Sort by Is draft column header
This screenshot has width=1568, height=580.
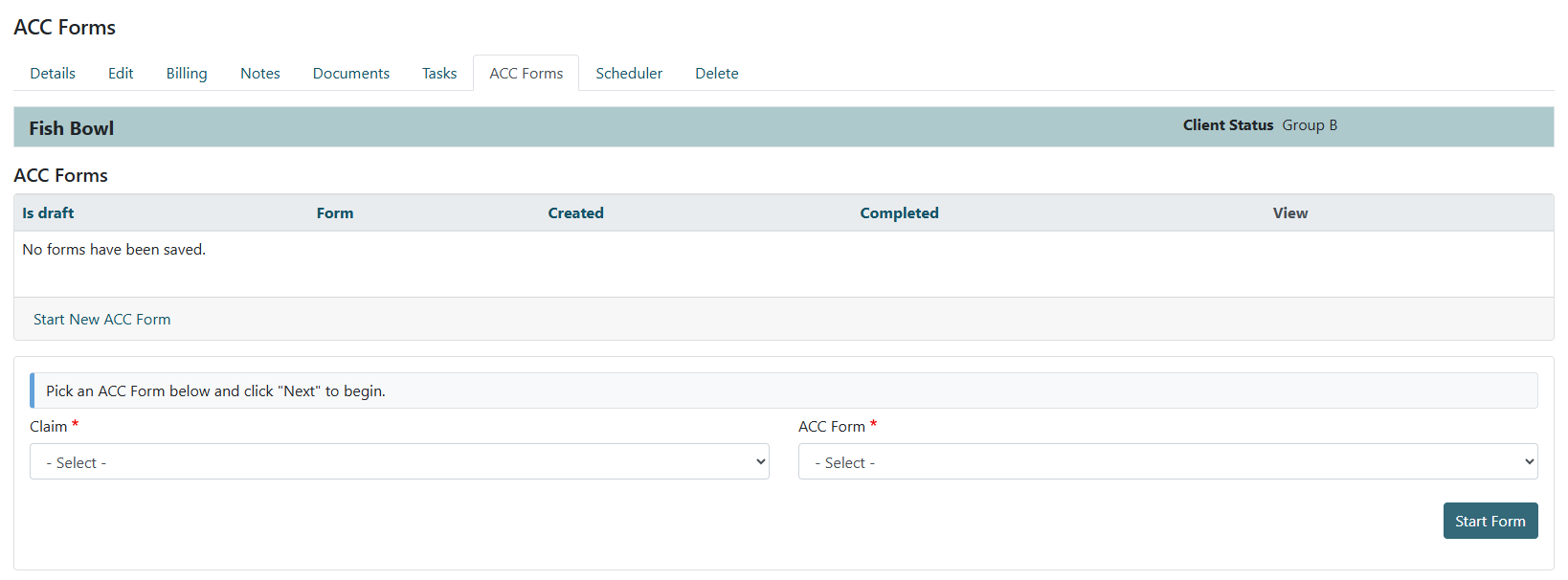48,213
